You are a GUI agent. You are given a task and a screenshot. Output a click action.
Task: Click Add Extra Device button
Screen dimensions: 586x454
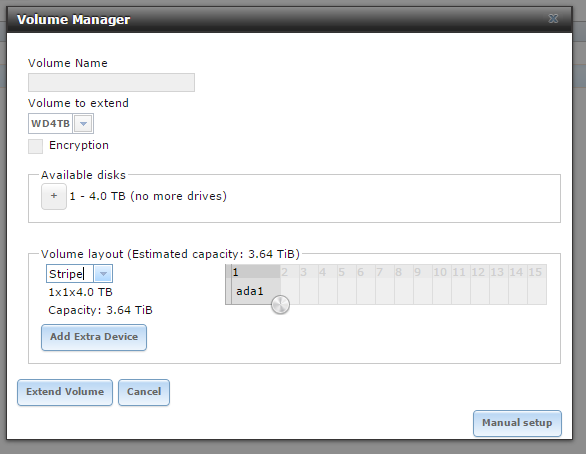coord(94,337)
